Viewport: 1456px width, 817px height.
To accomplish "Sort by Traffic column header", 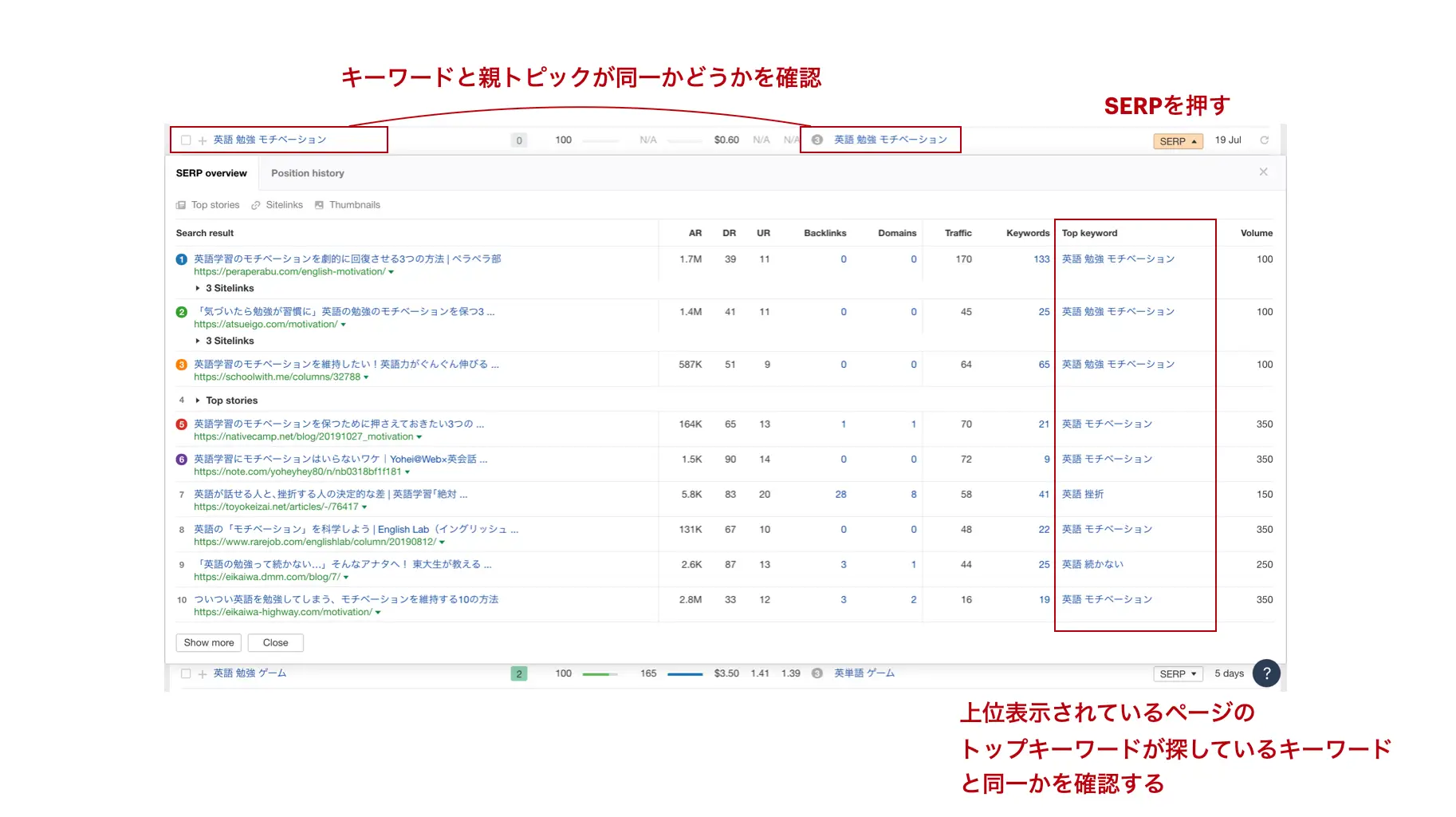I will pyautogui.click(x=958, y=233).
